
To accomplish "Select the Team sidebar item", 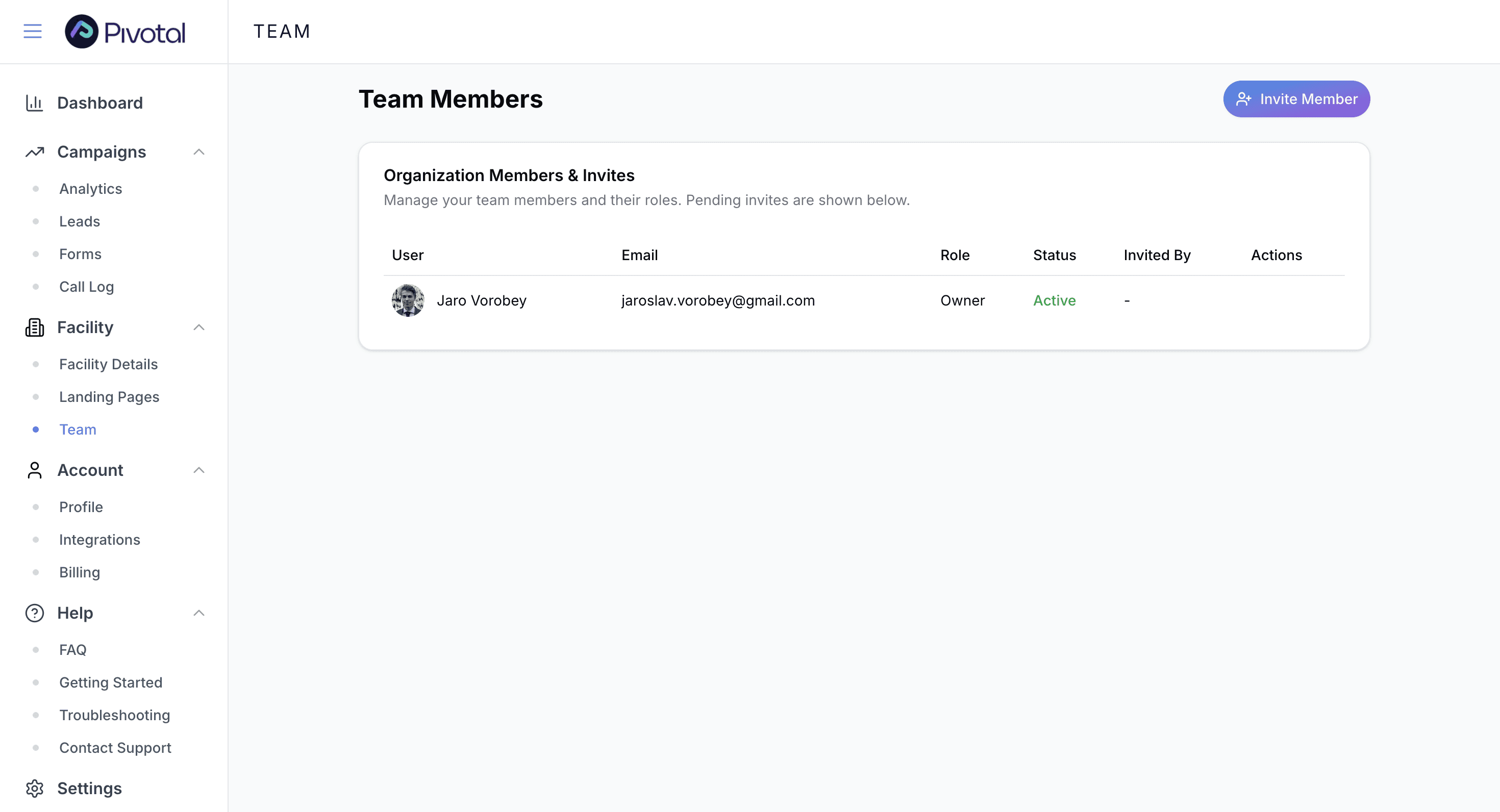I will [78, 429].
